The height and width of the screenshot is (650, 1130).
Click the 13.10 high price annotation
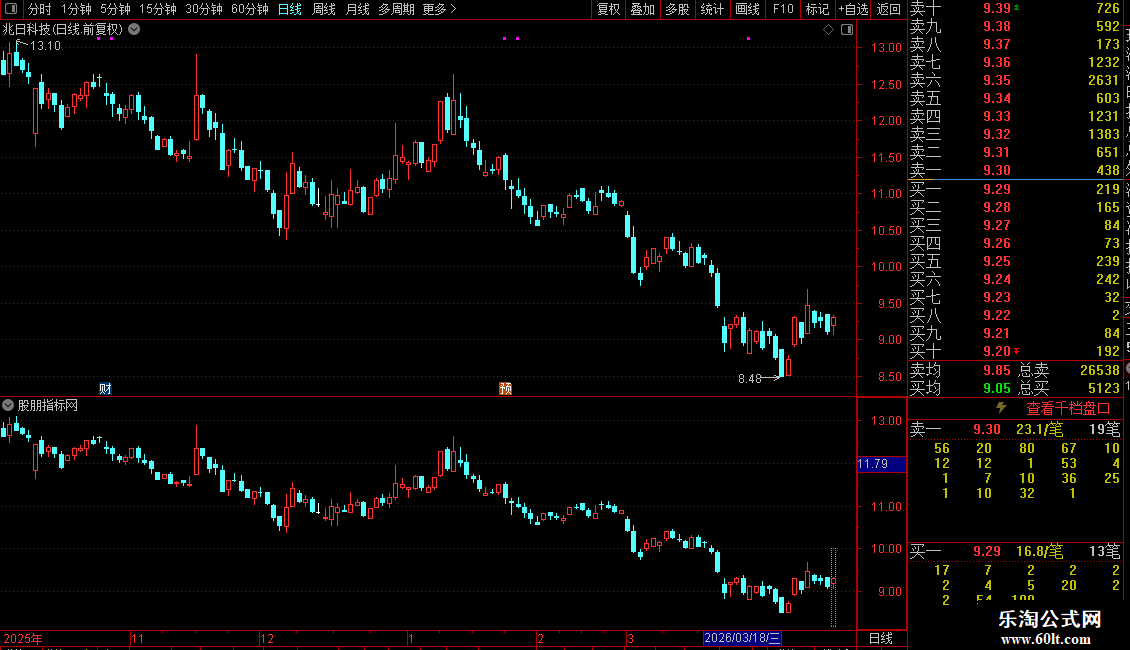tap(45, 45)
